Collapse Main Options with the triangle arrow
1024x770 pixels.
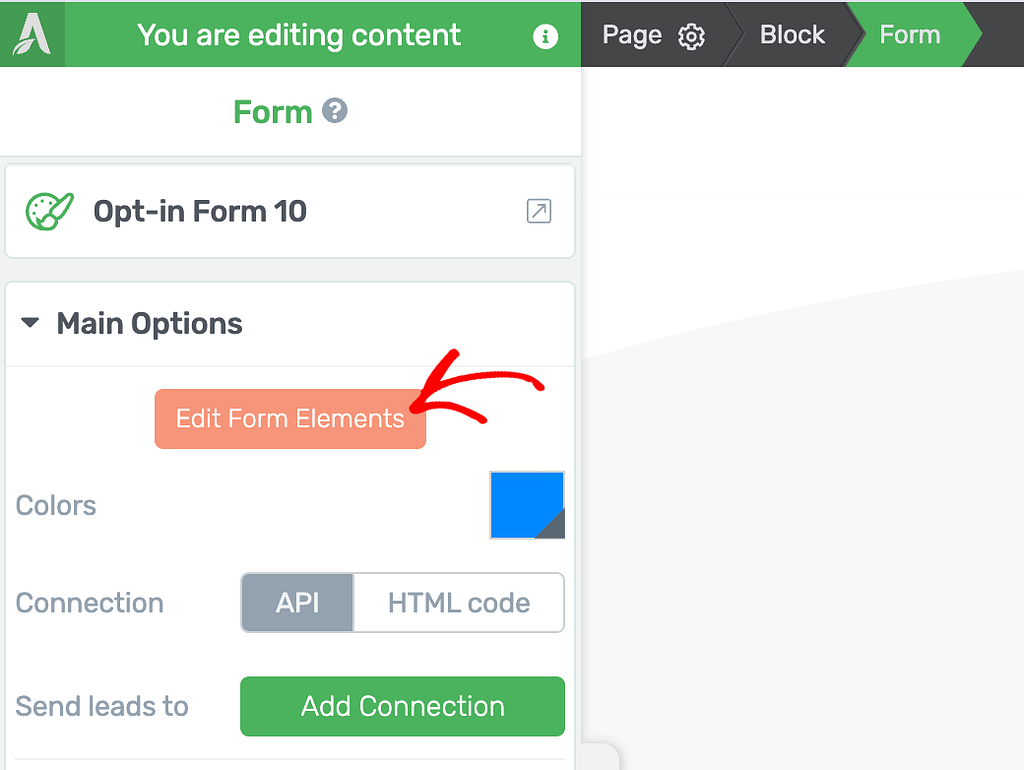point(30,323)
